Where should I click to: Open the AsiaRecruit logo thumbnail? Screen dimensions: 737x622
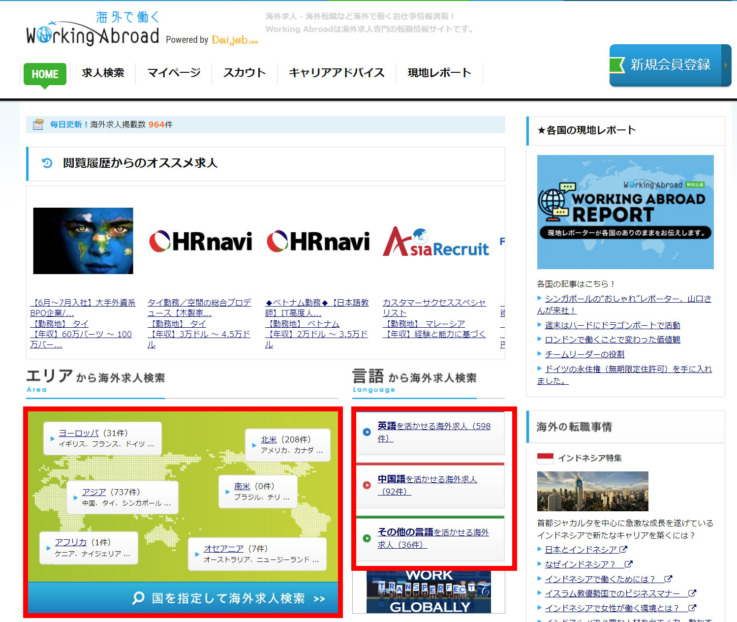(x=436, y=242)
